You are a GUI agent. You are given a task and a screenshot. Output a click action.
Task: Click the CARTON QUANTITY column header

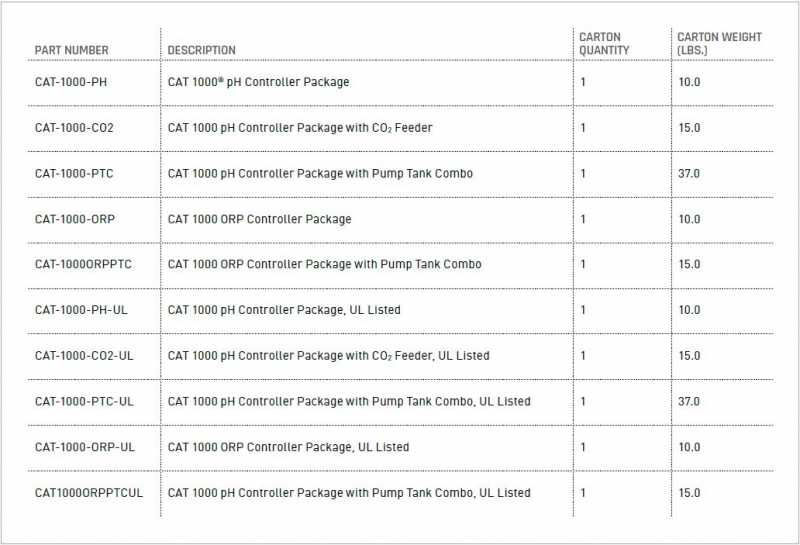pos(605,43)
